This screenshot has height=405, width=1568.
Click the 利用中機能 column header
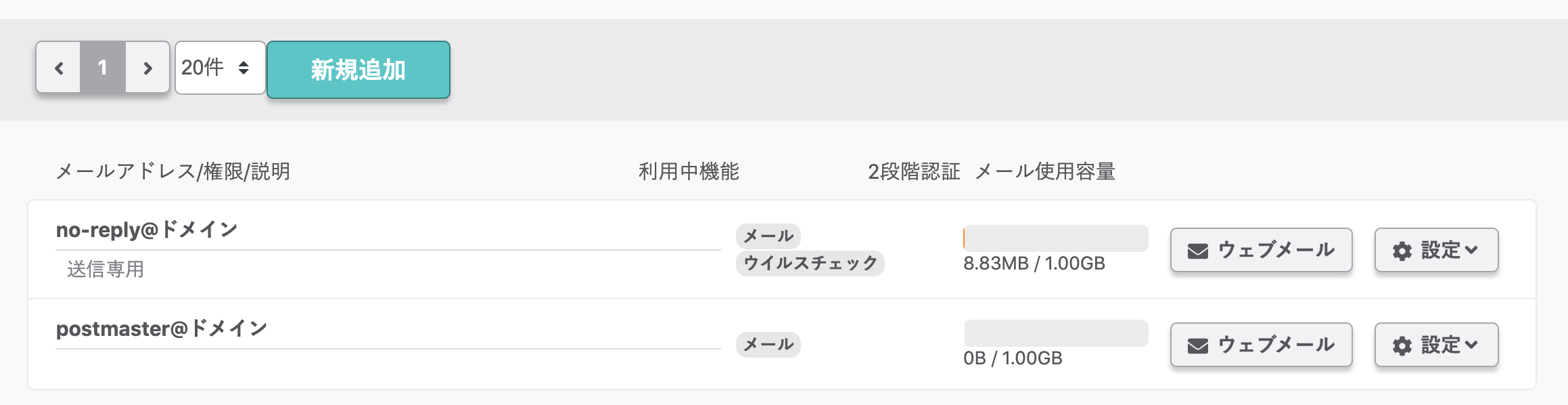click(x=688, y=171)
